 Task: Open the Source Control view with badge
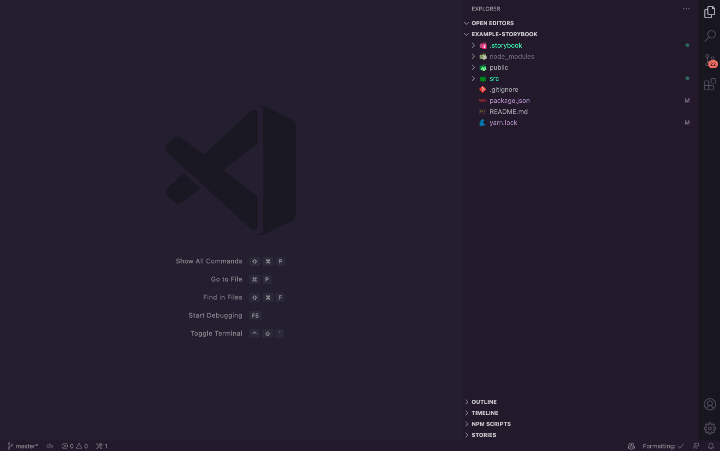[x=710, y=61]
